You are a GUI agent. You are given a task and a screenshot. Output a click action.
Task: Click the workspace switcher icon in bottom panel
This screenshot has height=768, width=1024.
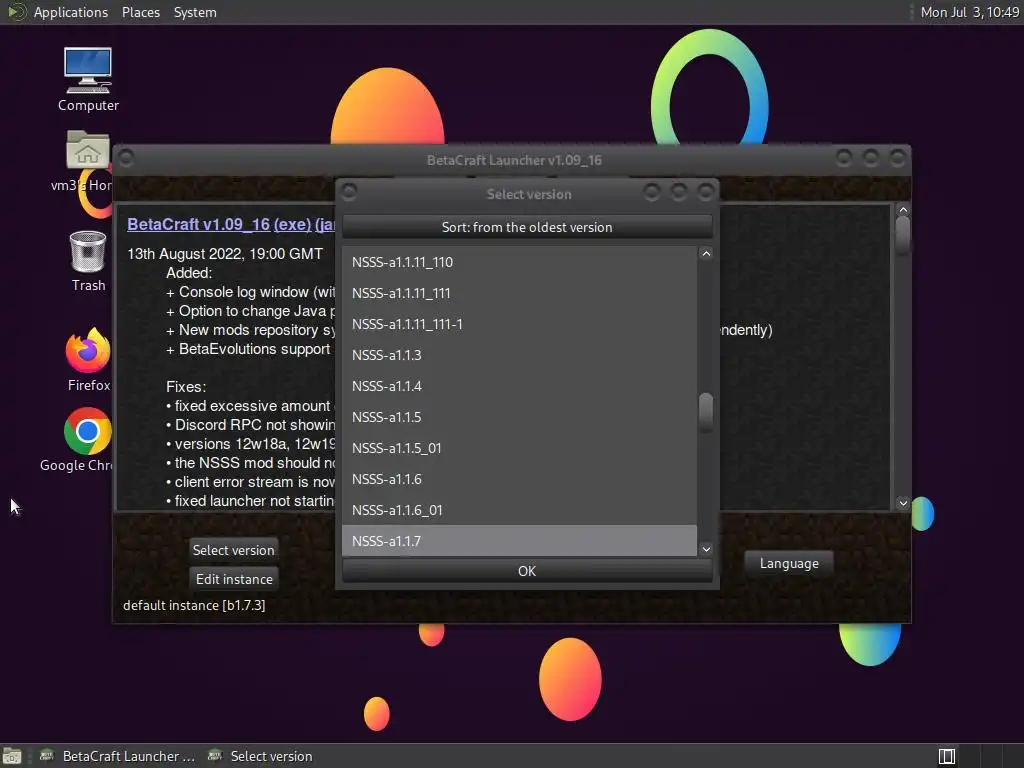tap(946, 756)
